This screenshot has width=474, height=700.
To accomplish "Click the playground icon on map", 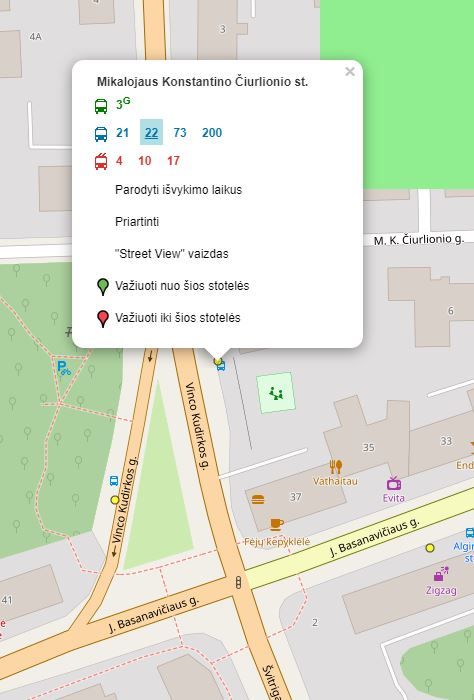I will pos(276,393).
